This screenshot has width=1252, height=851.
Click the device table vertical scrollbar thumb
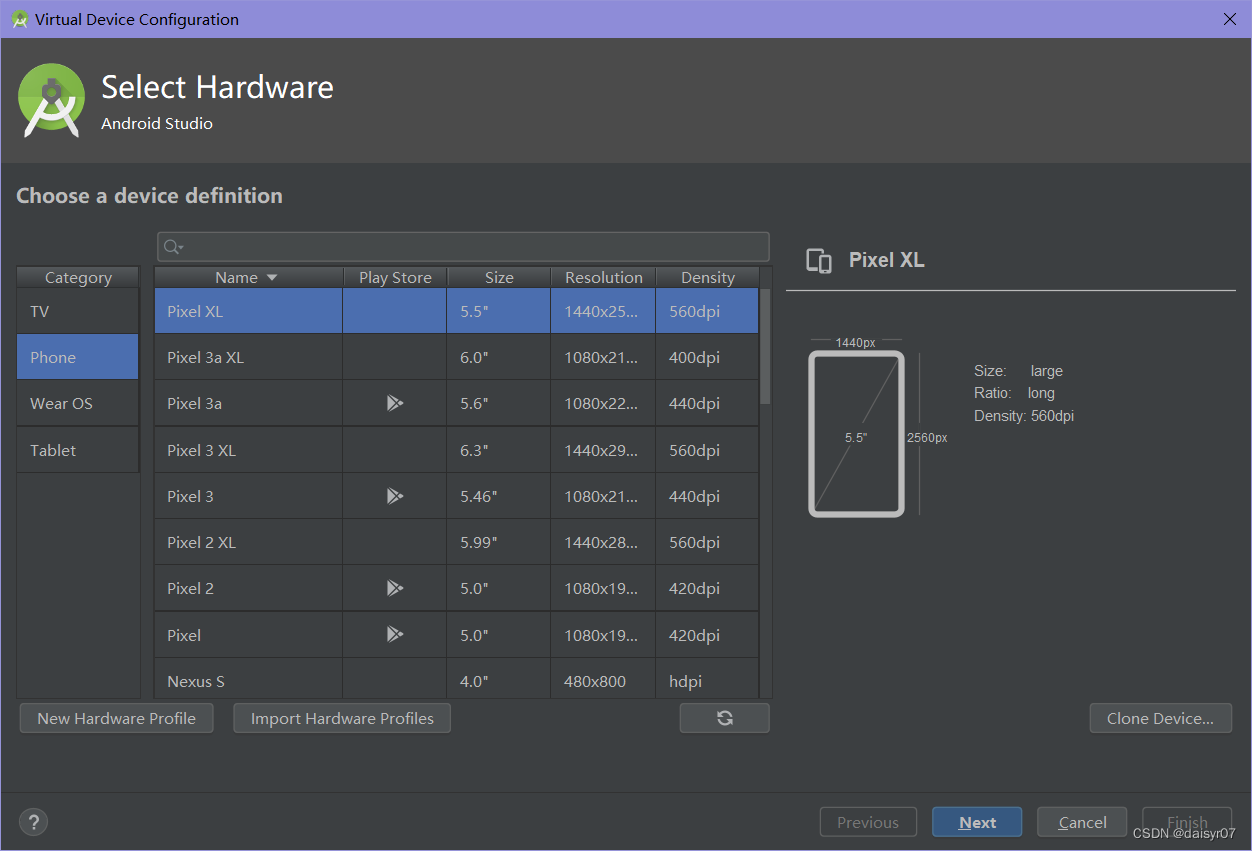coord(765,346)
